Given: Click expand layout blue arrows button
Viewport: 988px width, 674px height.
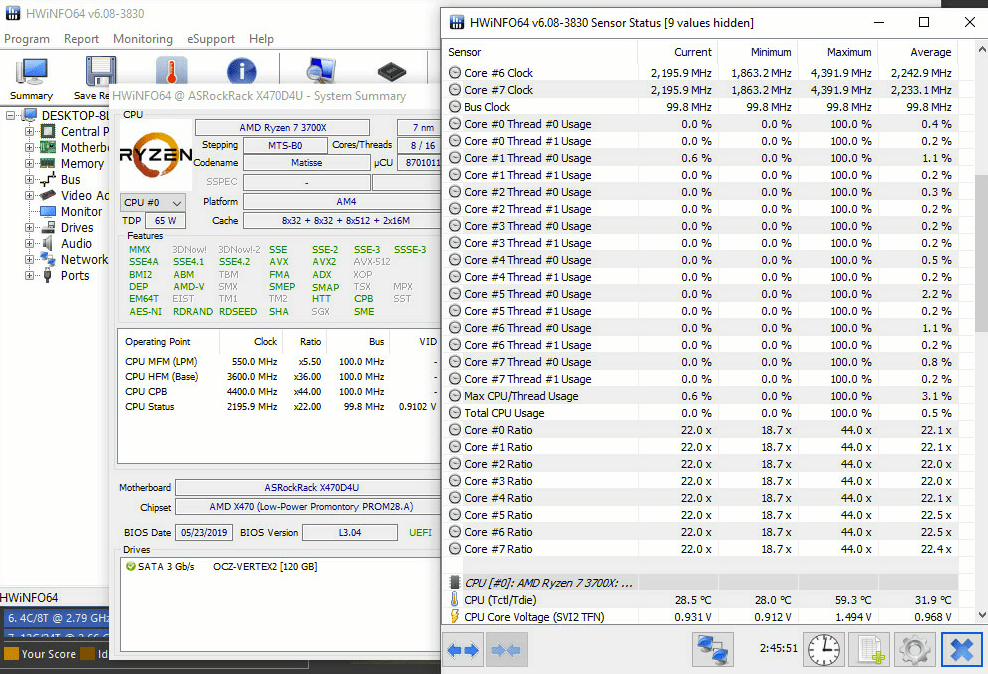Looking at the screenshot, I should pyautogui.click(x=463, y=649).
